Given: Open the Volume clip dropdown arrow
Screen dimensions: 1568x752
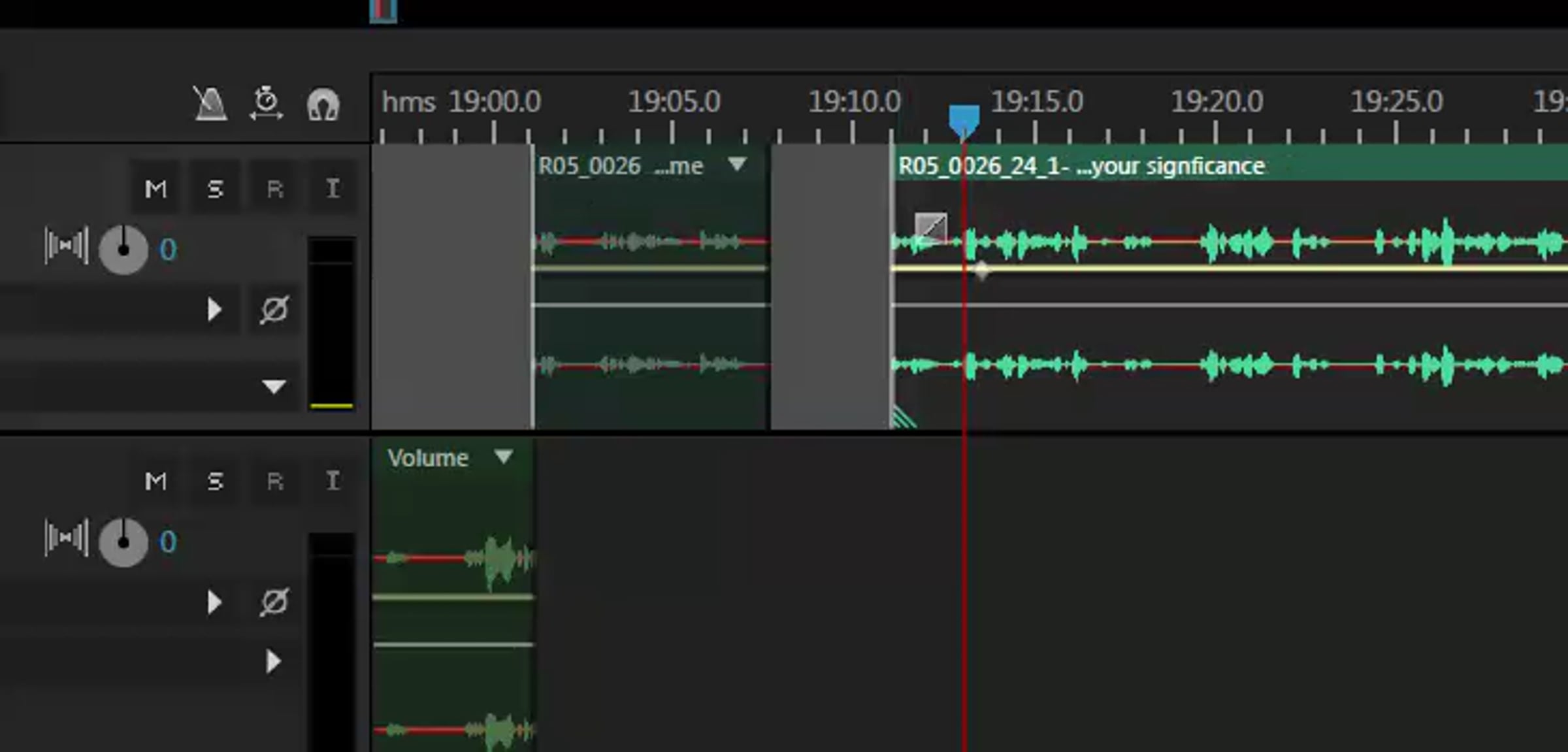Looking at the screenshot, I should 503,456.
